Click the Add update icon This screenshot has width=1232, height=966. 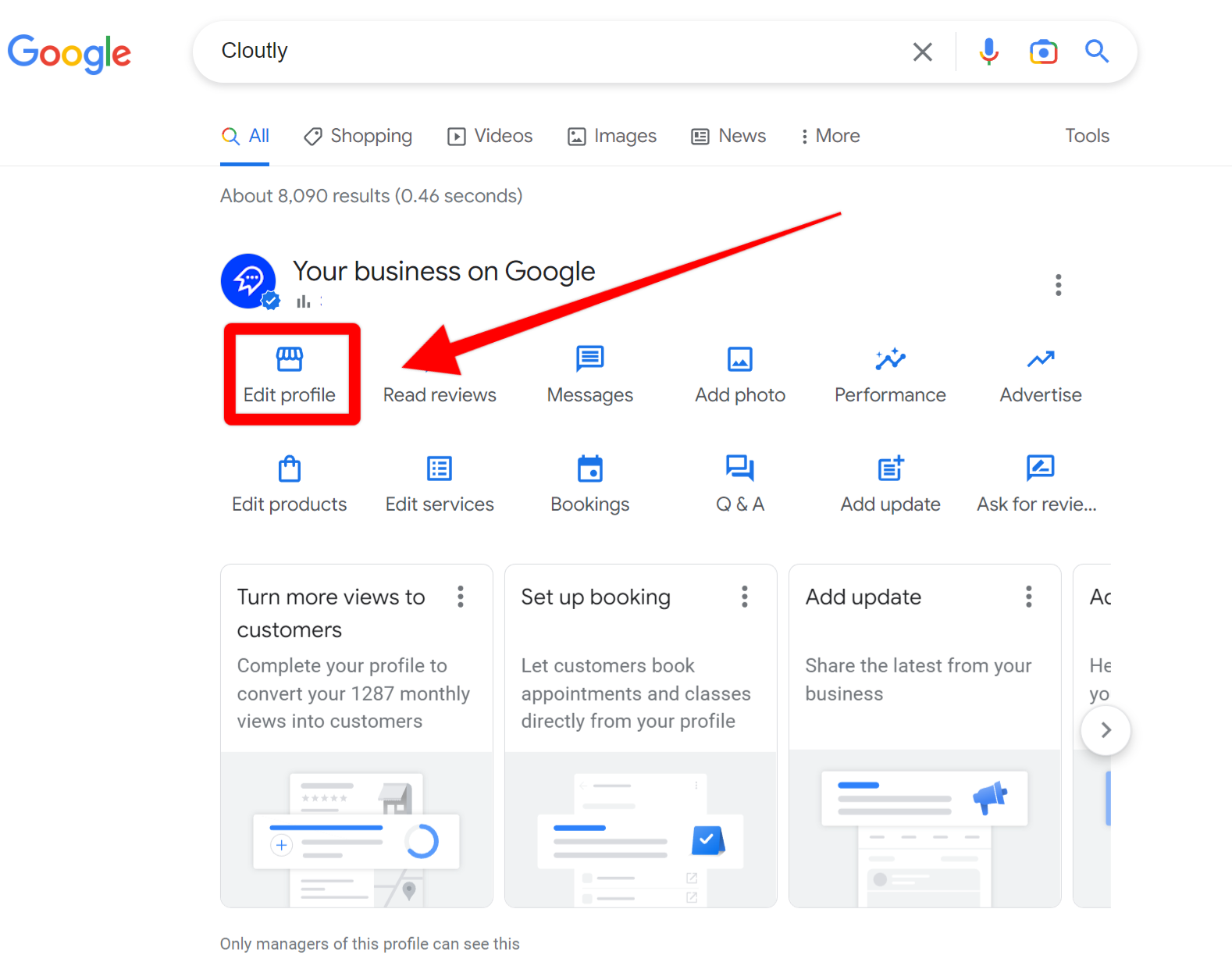point(890,469)
